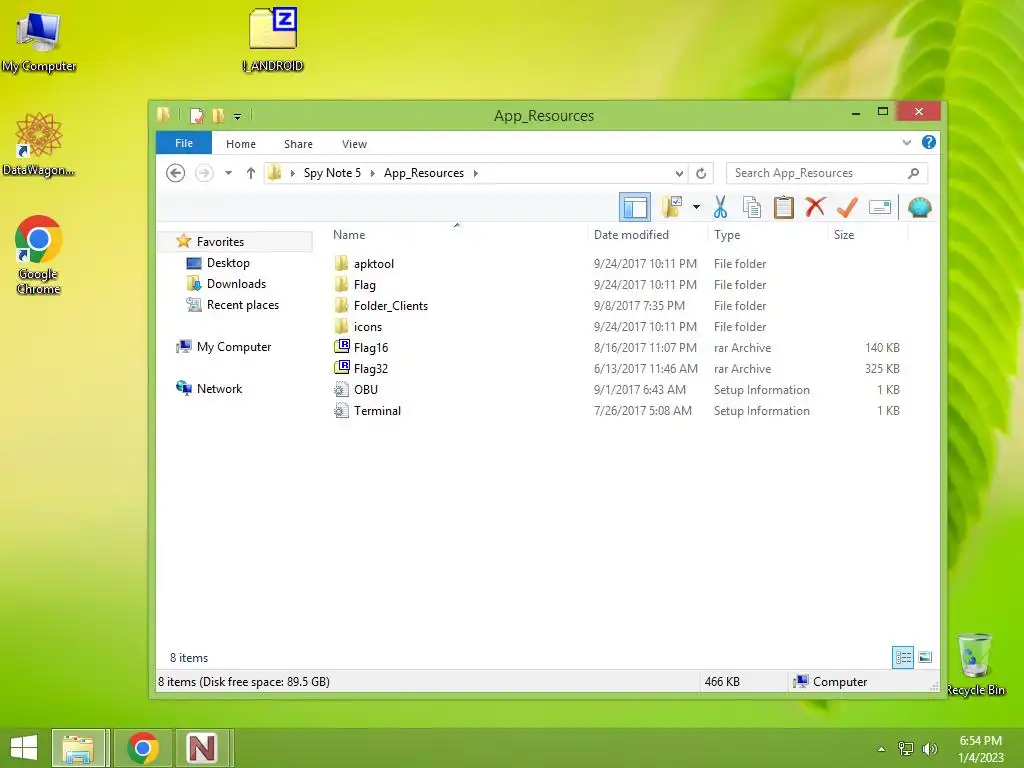Click the Cut scissors icon
This screenshot has height=768, width=1024.
720,208
